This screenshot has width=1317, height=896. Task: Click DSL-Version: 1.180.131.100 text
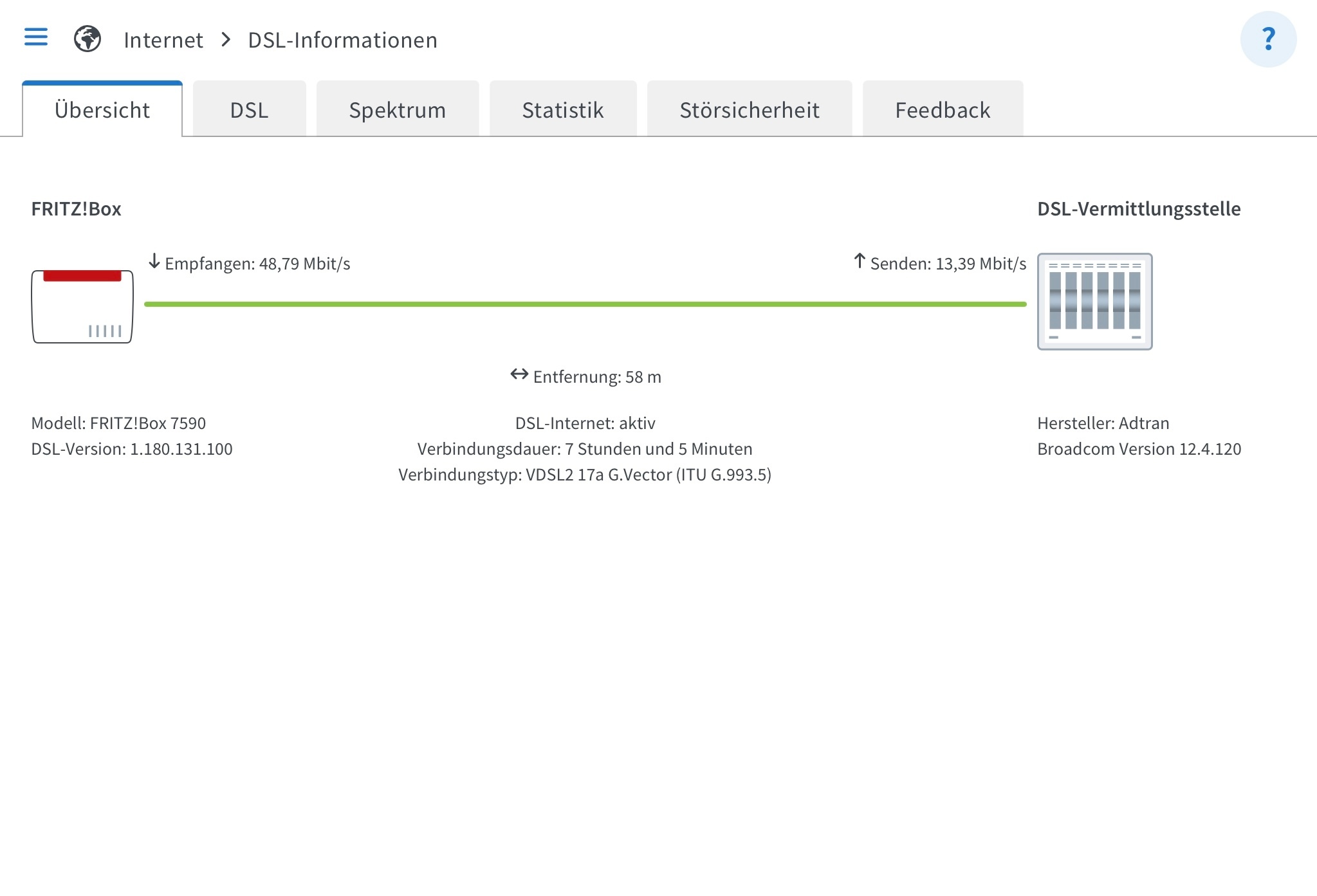coord(132,449)
